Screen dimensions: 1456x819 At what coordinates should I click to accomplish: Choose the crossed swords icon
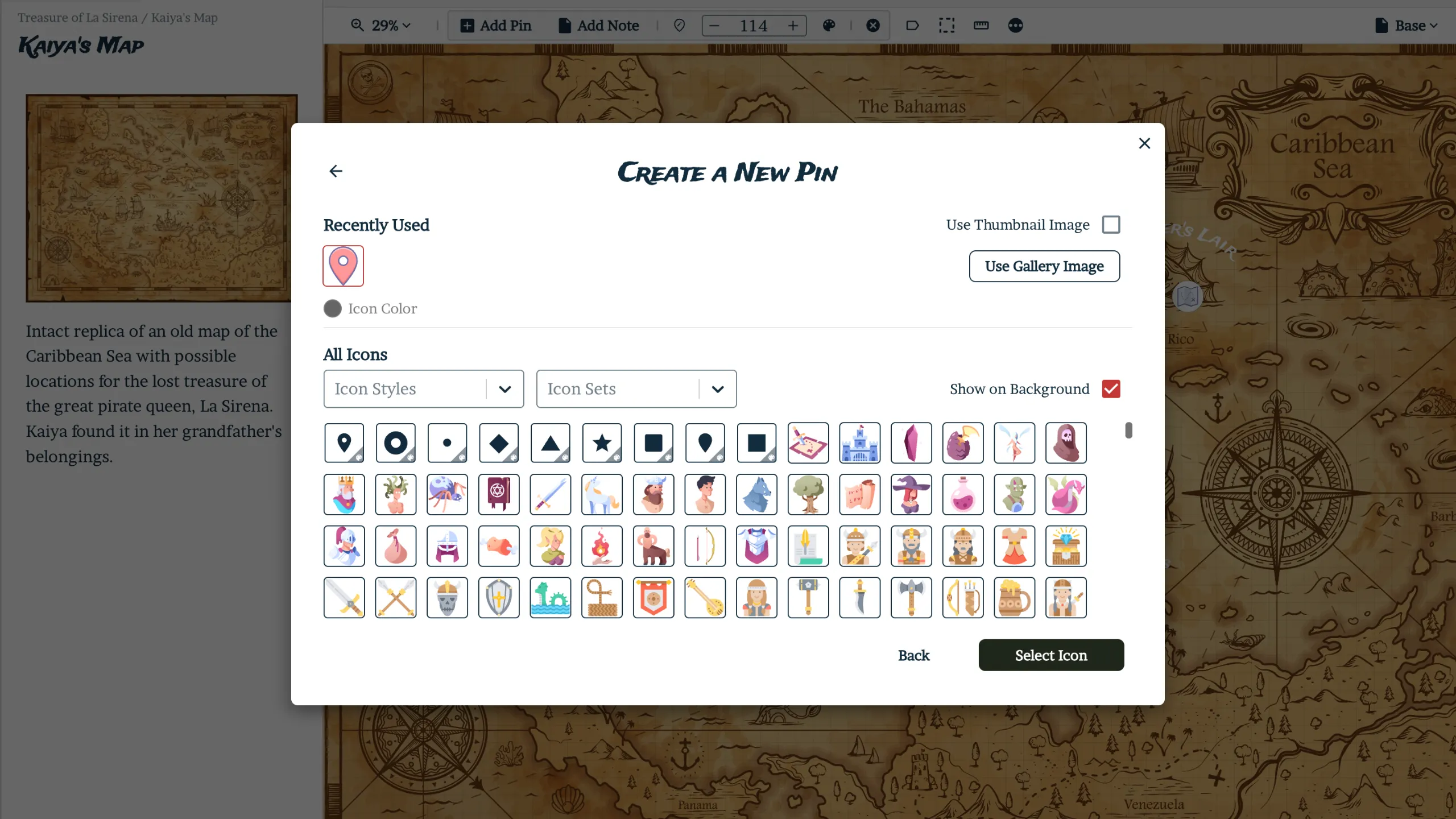pyautogui.click(x=396, y=597)
